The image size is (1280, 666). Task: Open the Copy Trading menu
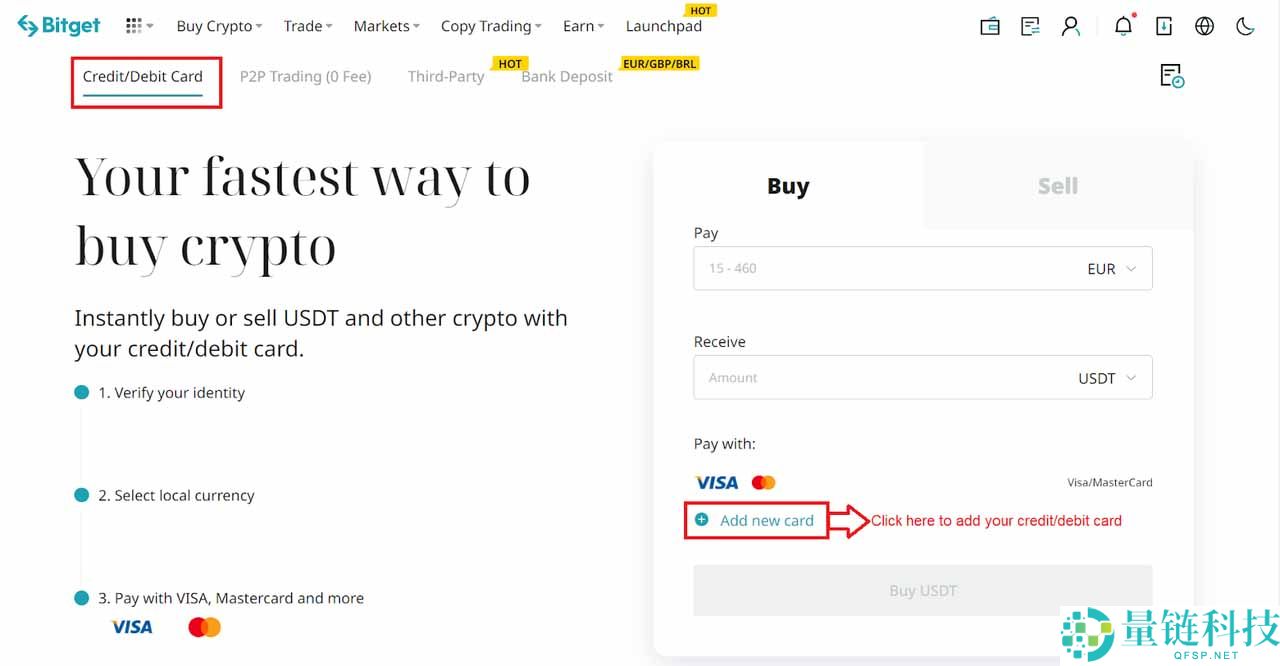[x=490, y=26]
